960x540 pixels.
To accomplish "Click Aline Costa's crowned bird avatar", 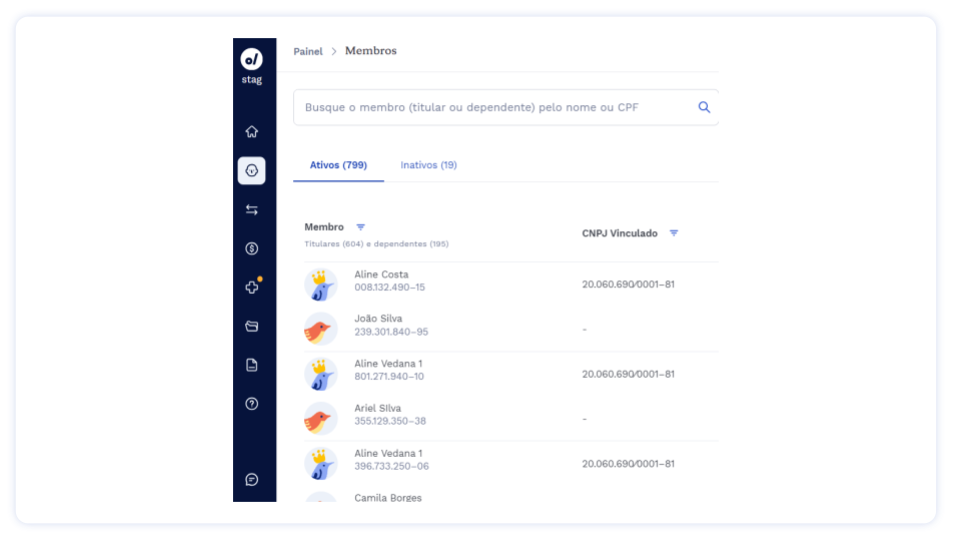I will 321,285.
